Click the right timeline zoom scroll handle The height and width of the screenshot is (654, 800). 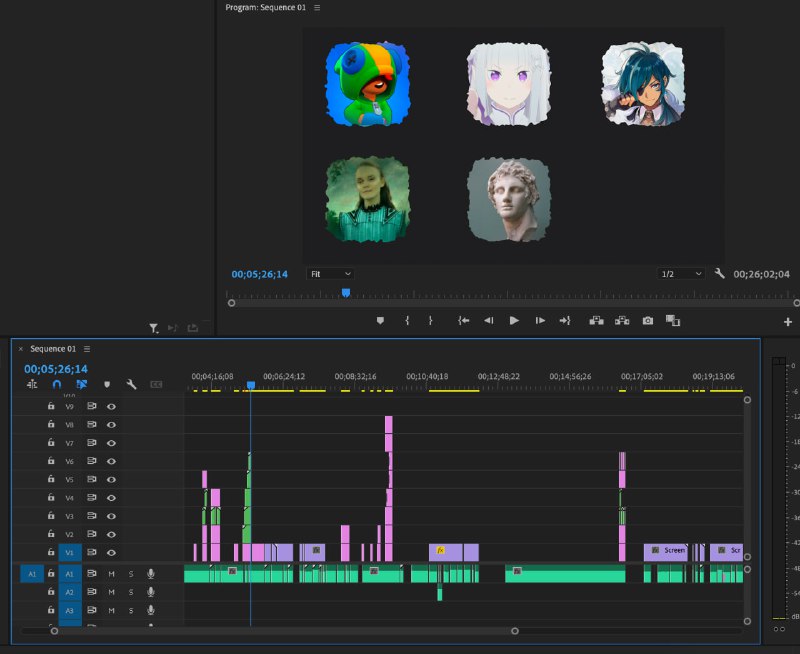(515, 631)
